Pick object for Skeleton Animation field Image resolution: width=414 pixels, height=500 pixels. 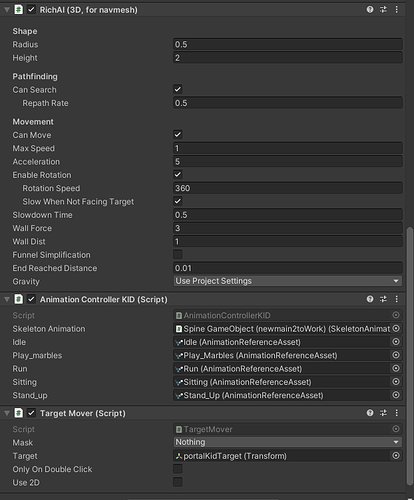[x=396, y=328]
